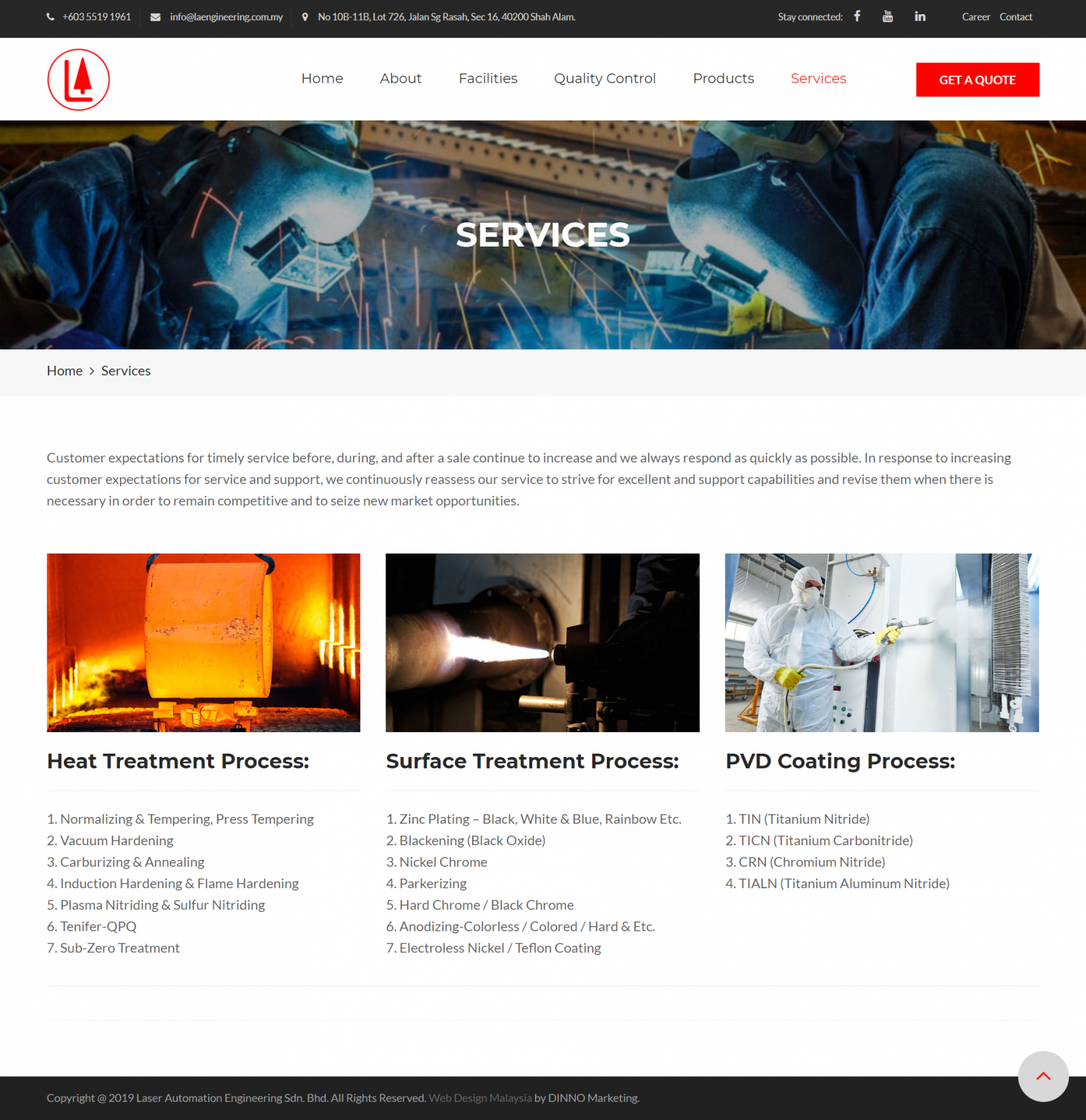Click the location pin icon
The width and height of the screenshot is (1086, 1120).
tap(305, 17)
